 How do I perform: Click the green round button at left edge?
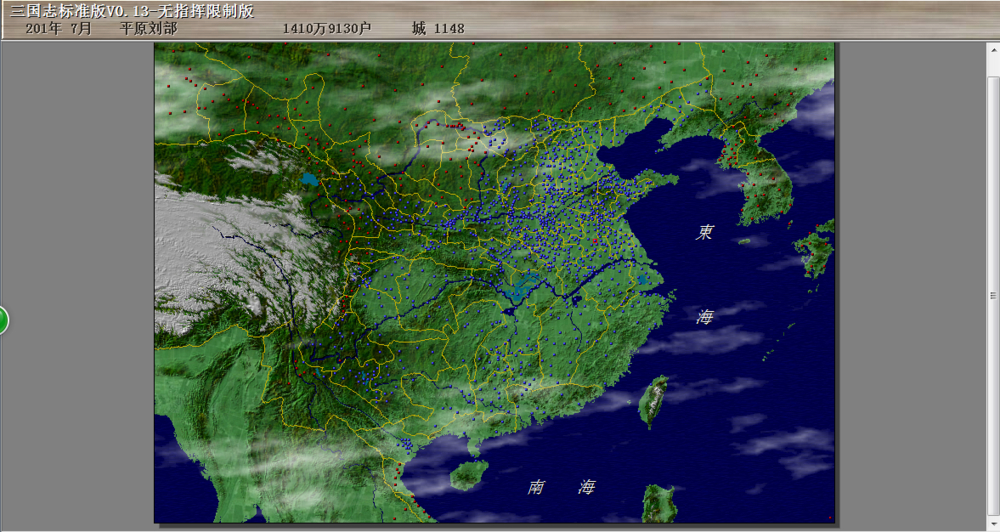[3, 320]
